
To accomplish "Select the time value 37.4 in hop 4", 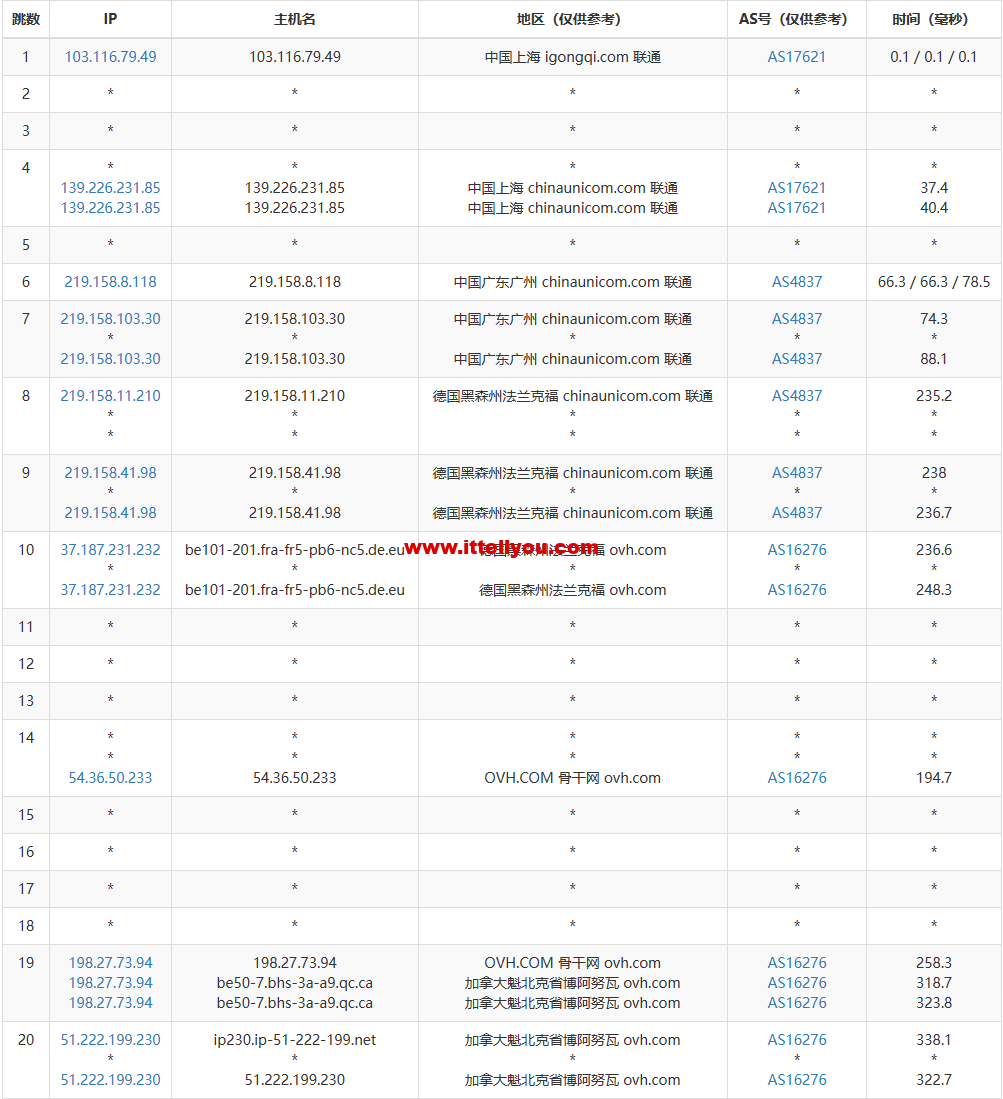I will [x=934, y=187].
